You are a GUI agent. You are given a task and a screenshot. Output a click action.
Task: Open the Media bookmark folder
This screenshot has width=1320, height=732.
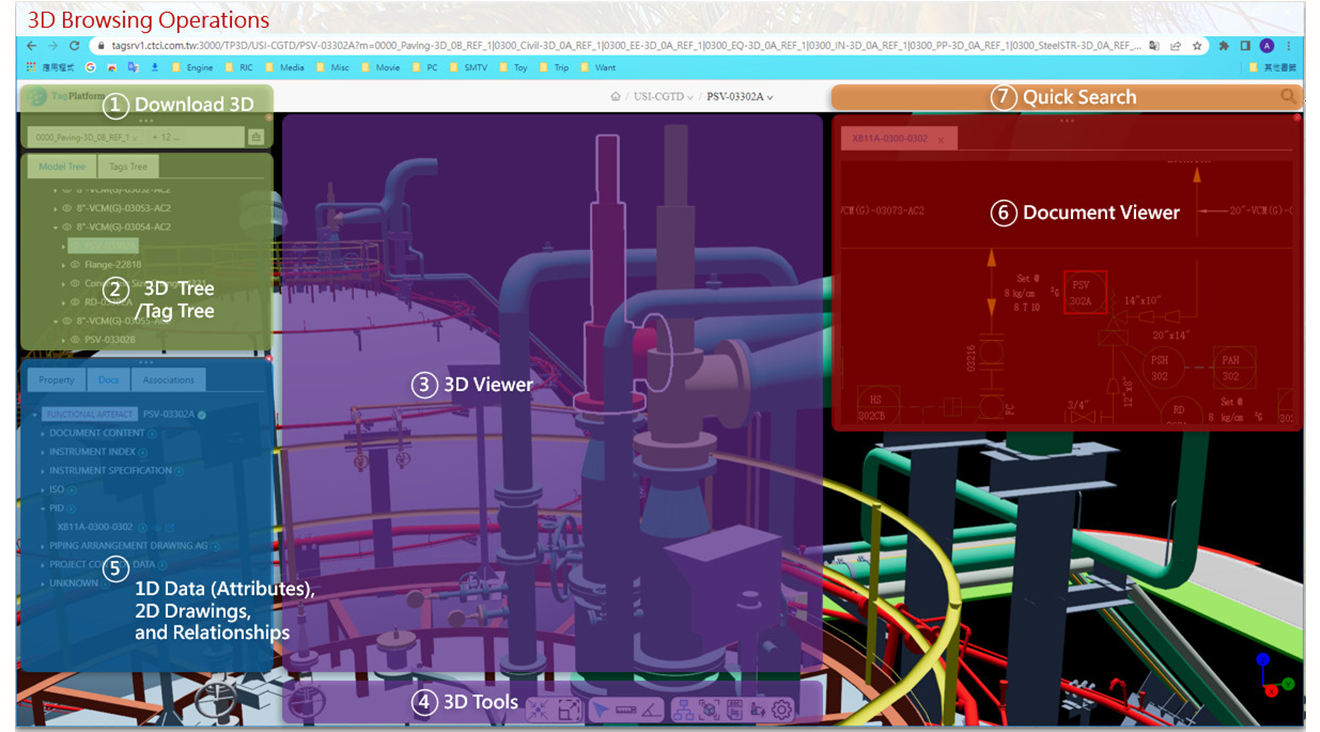[285, 68]
